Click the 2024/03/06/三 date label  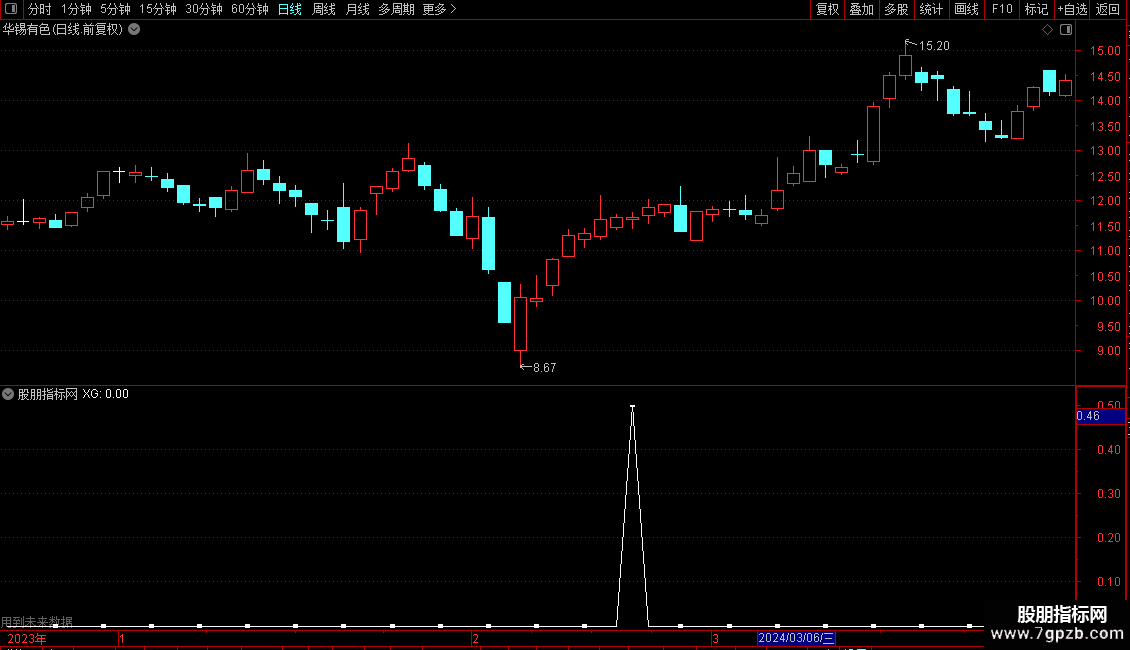(x=796, y=638)
